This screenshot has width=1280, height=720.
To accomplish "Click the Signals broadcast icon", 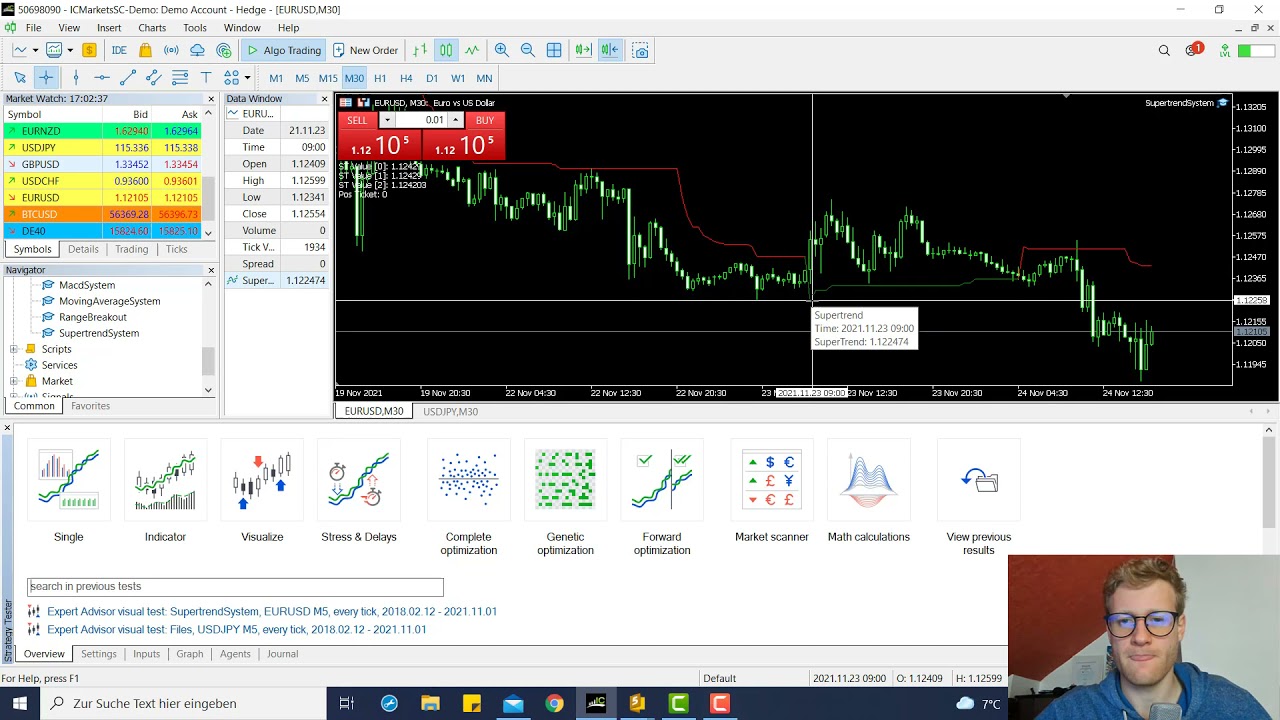I will coord(171,50).
